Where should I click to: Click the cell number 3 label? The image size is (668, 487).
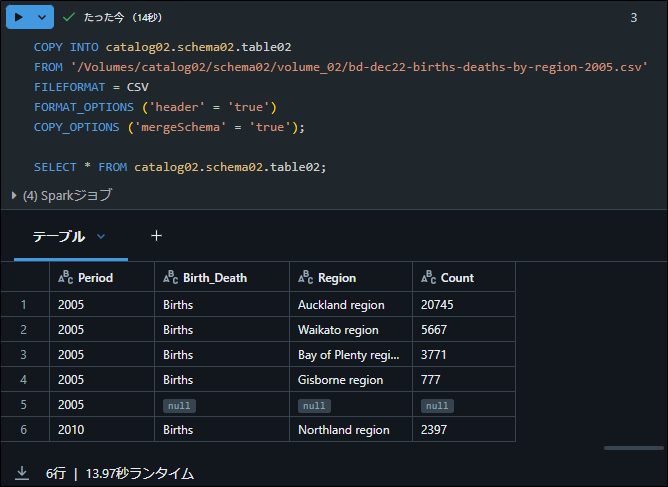click(633, 17)
